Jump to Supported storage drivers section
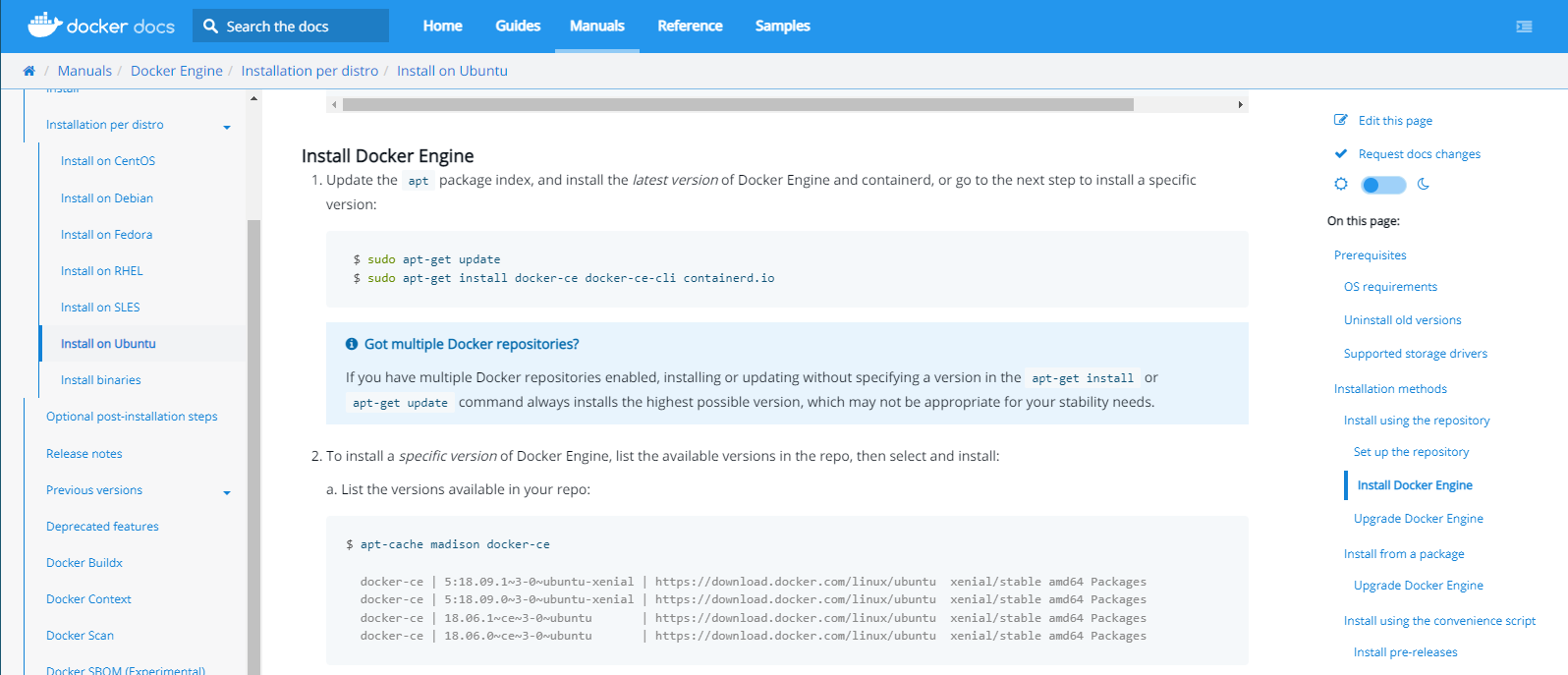The height and width of the screenshot is (675, 1568). [1416, 354]
